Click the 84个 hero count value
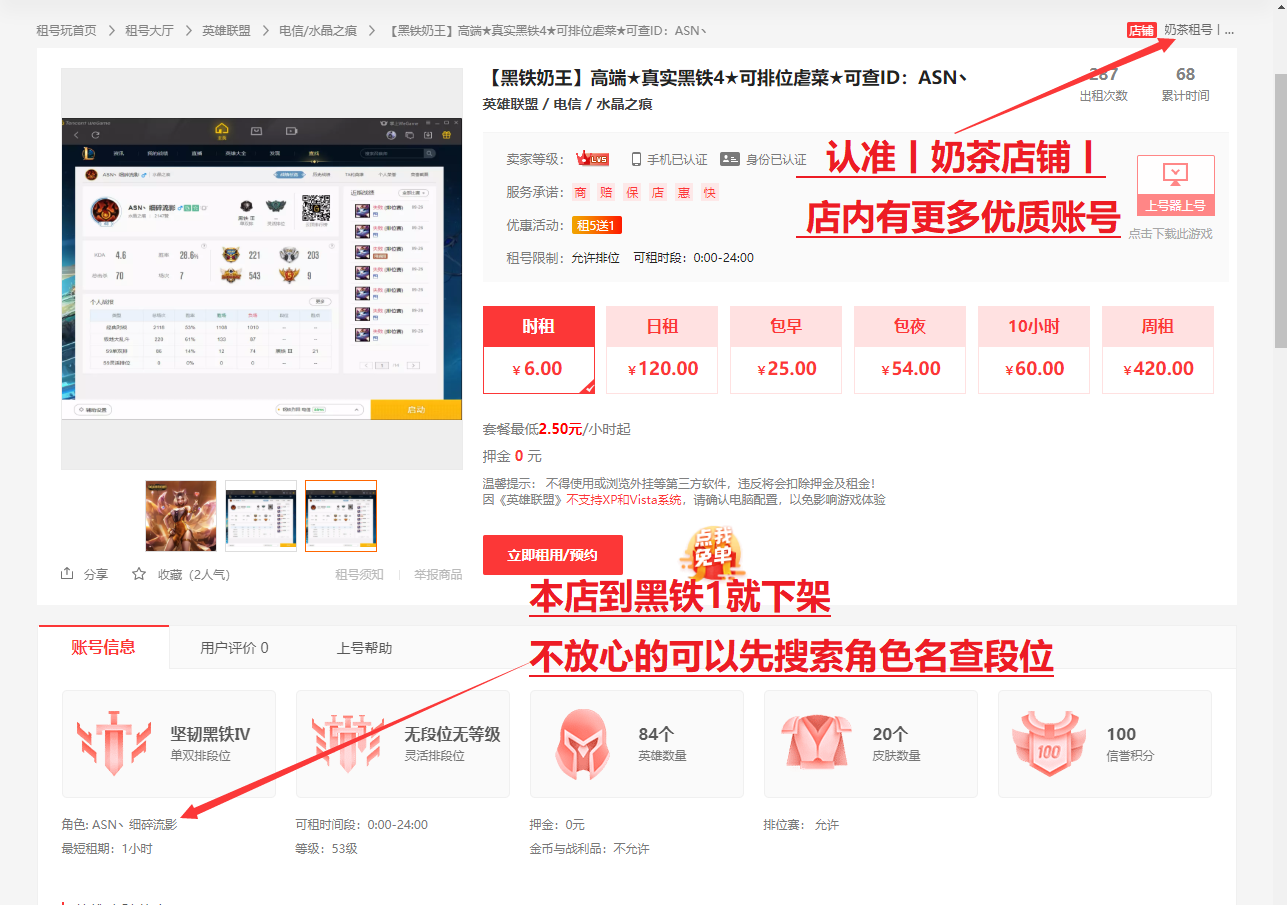 [656, 734]
